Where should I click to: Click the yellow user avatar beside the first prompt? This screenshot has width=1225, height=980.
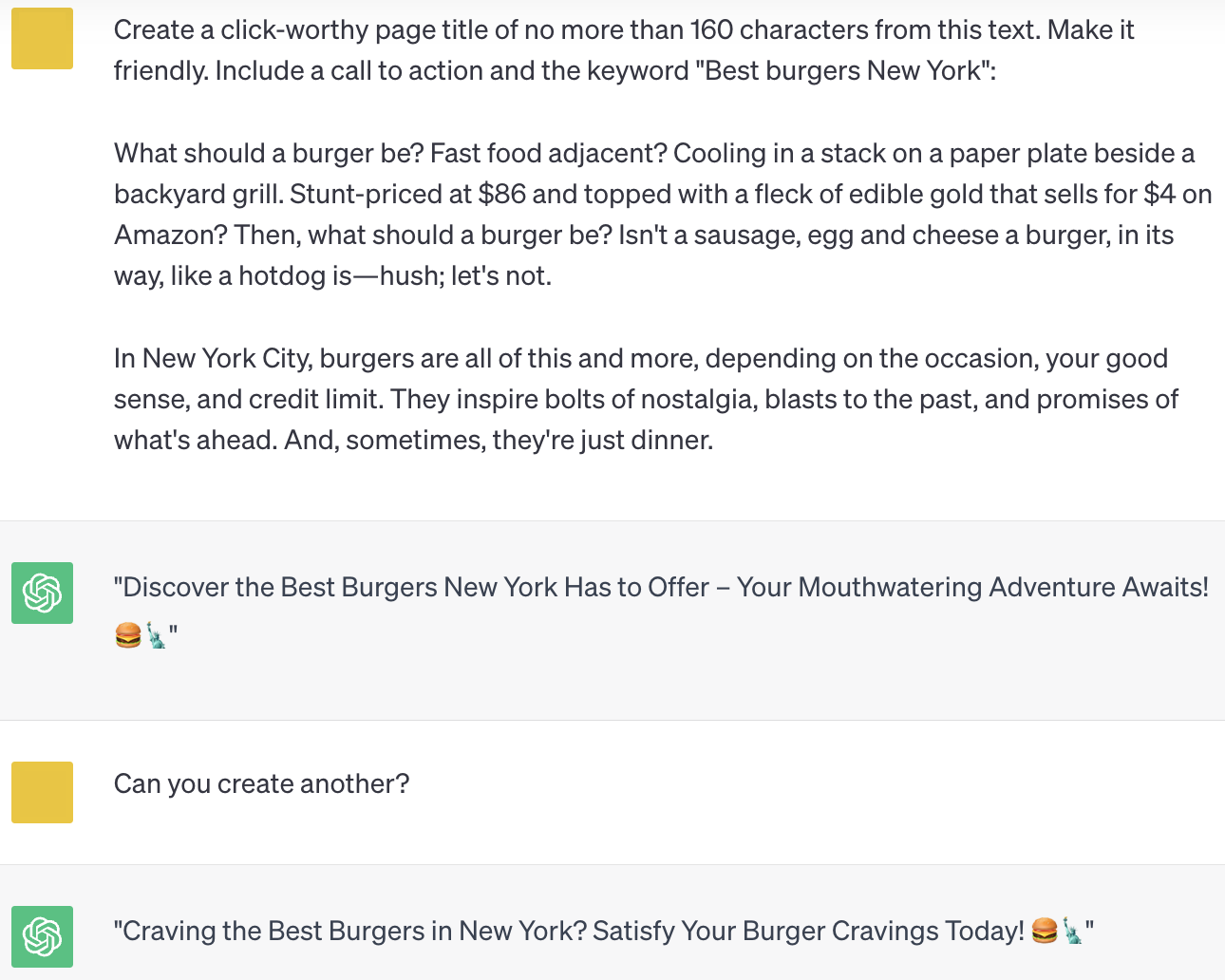(42, 39)
